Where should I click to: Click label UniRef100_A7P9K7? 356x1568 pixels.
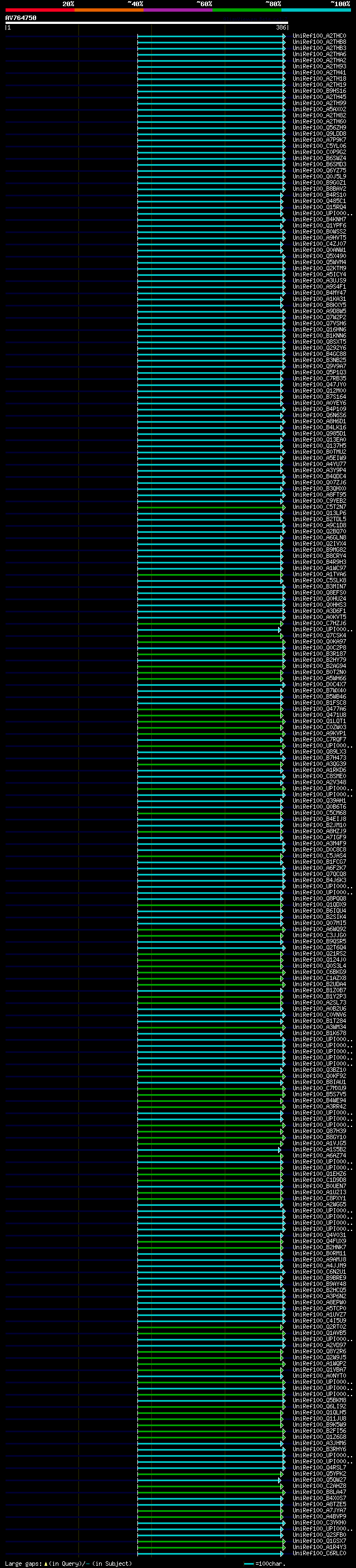point(319,140)
